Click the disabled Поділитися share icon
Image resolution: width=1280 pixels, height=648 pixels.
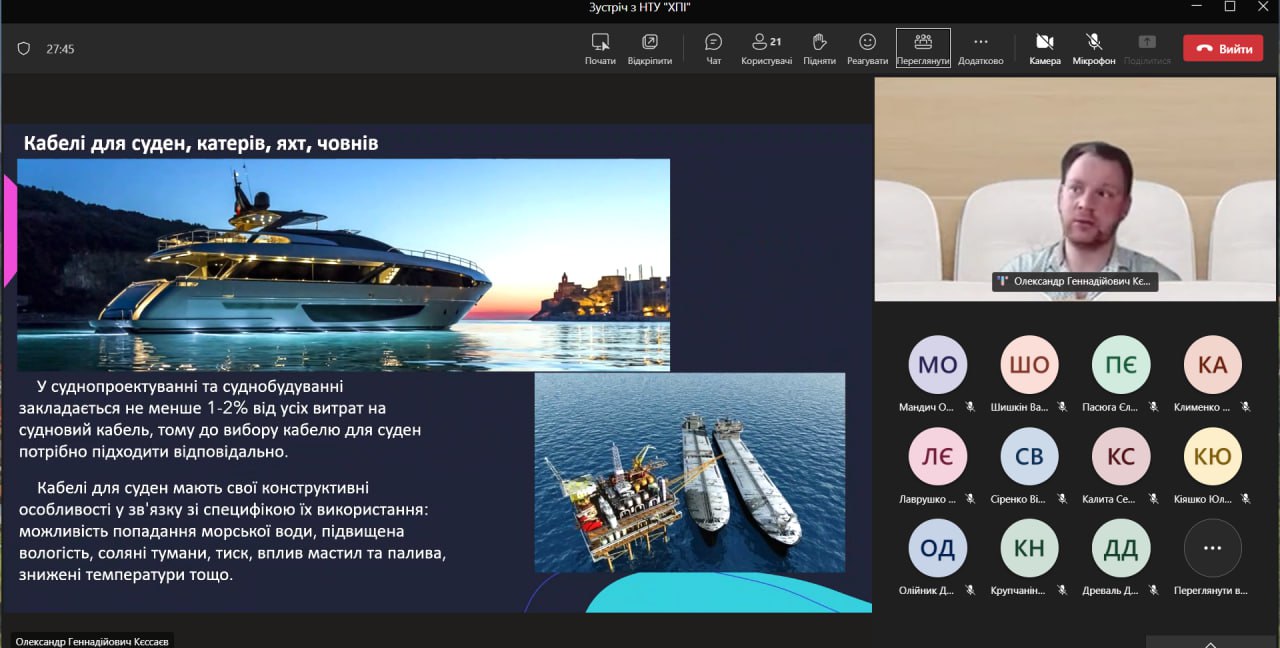[x=1147, y=42]
